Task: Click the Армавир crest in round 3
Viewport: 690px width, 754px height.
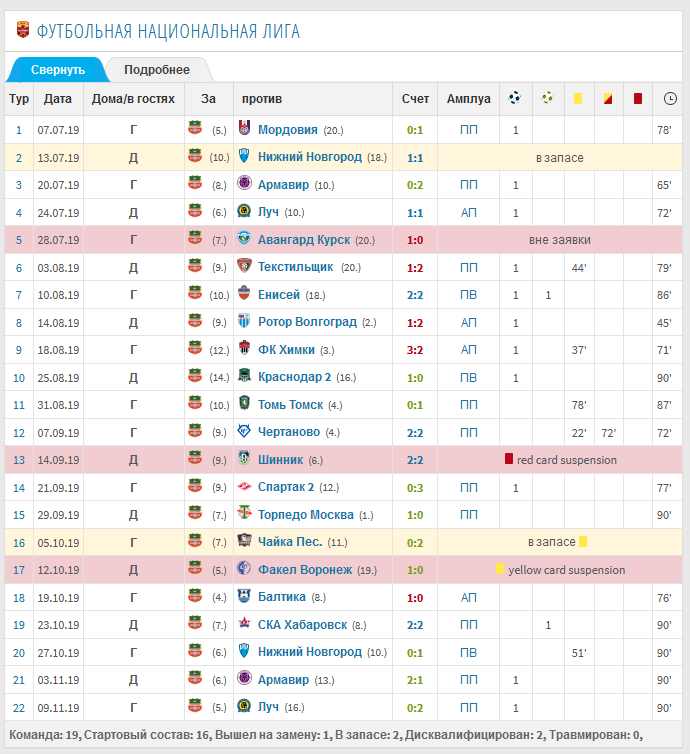Action: [x=244, y=183]
